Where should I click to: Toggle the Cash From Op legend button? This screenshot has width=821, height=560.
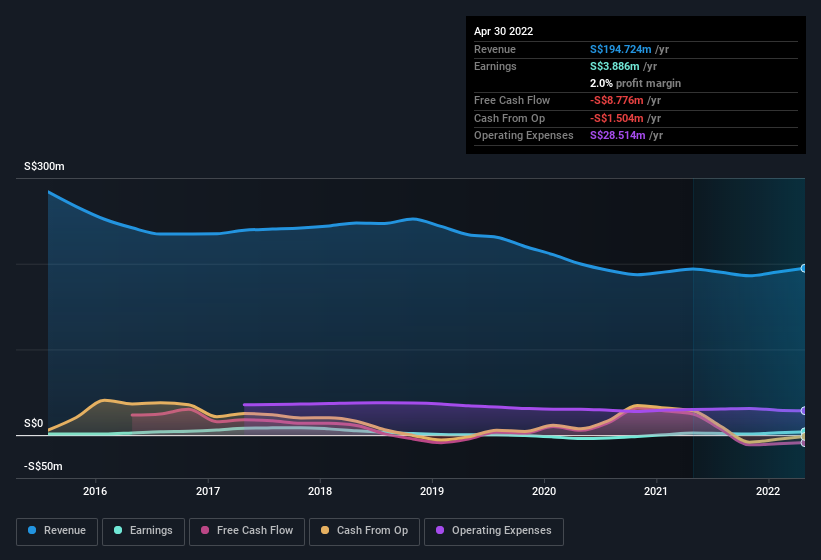364,531
